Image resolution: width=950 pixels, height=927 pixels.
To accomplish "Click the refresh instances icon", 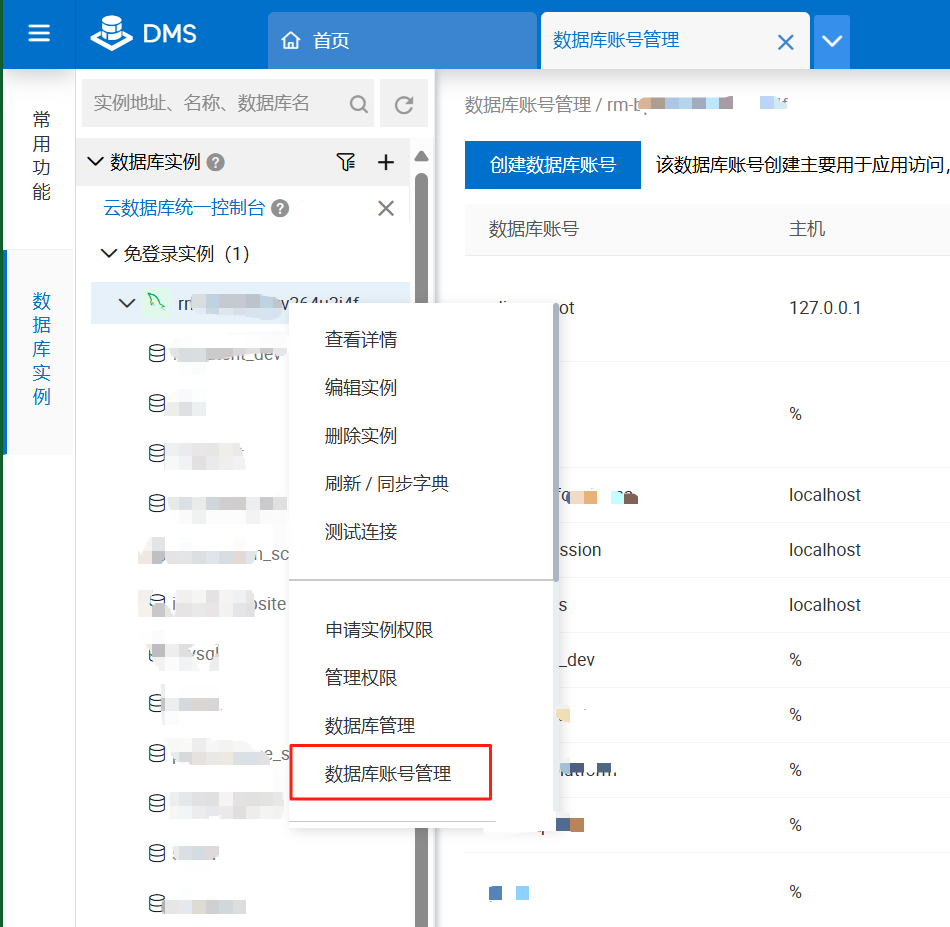I will click(x=404, y=104).
